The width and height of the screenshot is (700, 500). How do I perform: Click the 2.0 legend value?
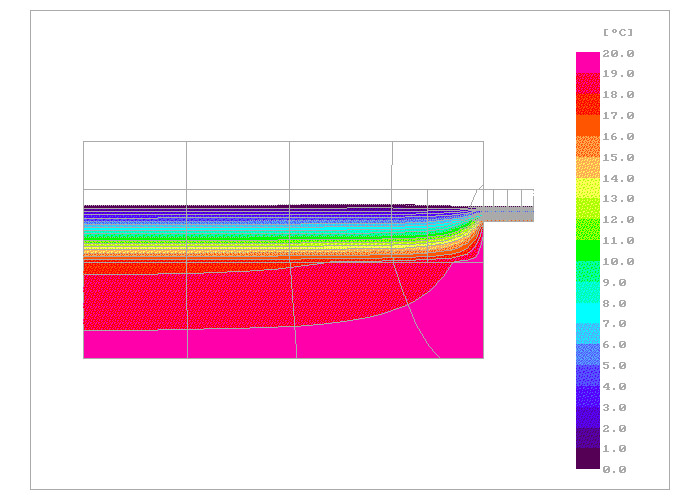pos(615,429)
